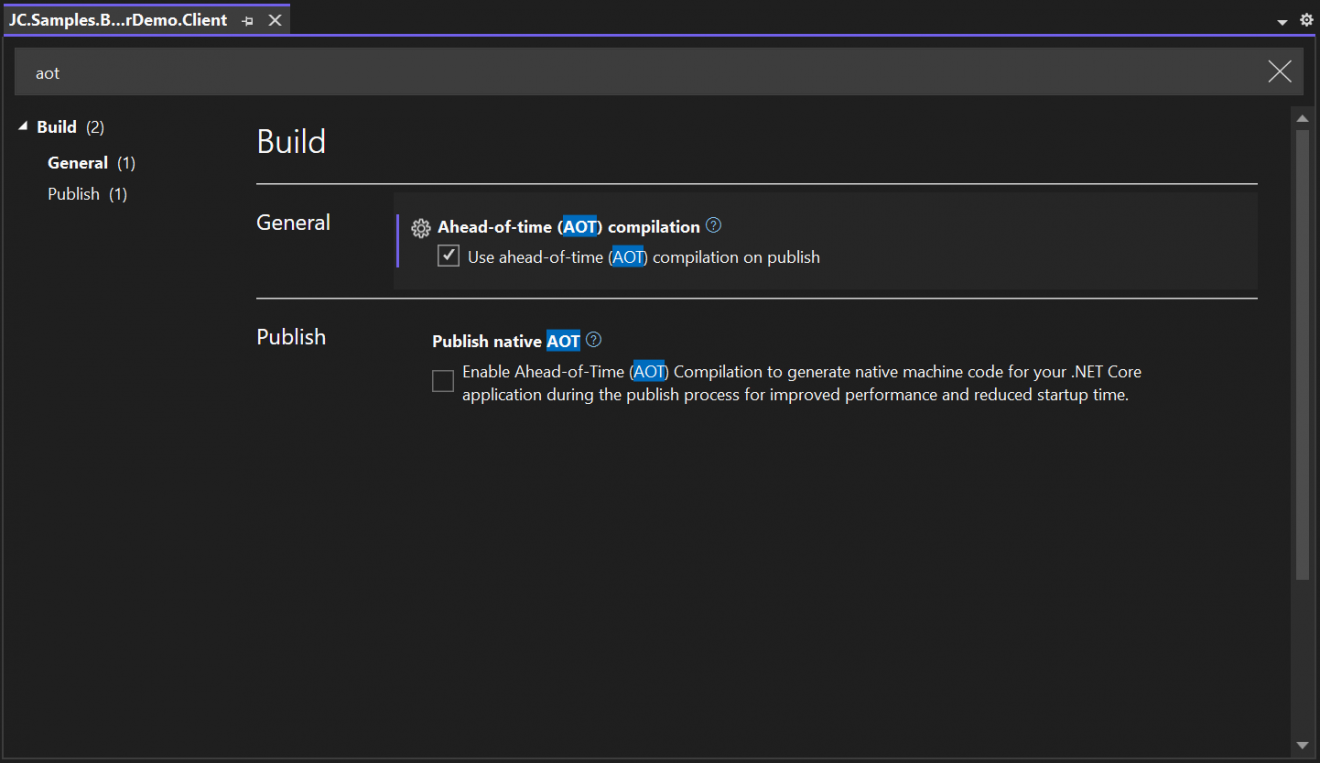Screen dimensions: 1320x763
Task: Click gear icon beside Ahead-of-time compilation
Action: click(x=421, y=228)
